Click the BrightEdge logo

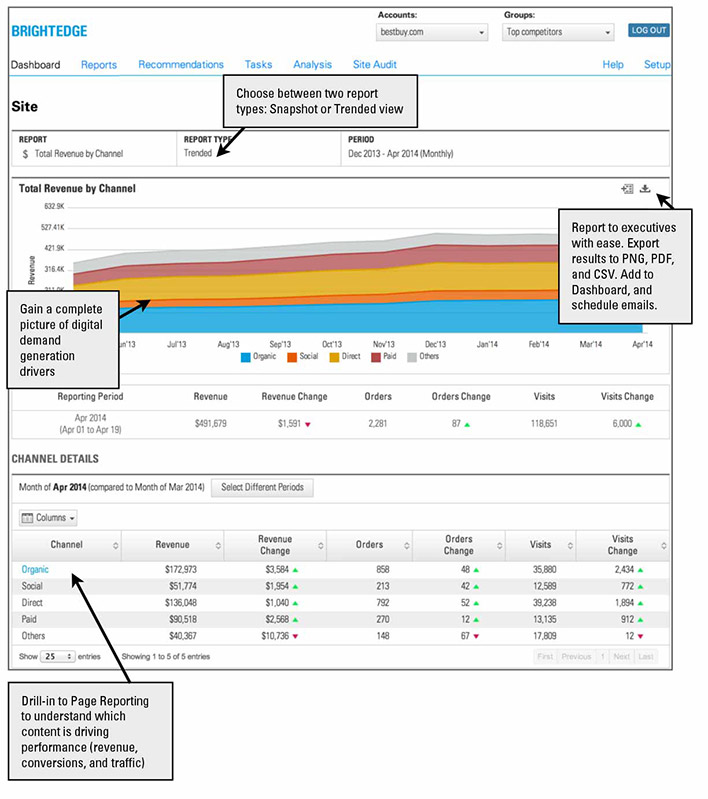[49, 32]
